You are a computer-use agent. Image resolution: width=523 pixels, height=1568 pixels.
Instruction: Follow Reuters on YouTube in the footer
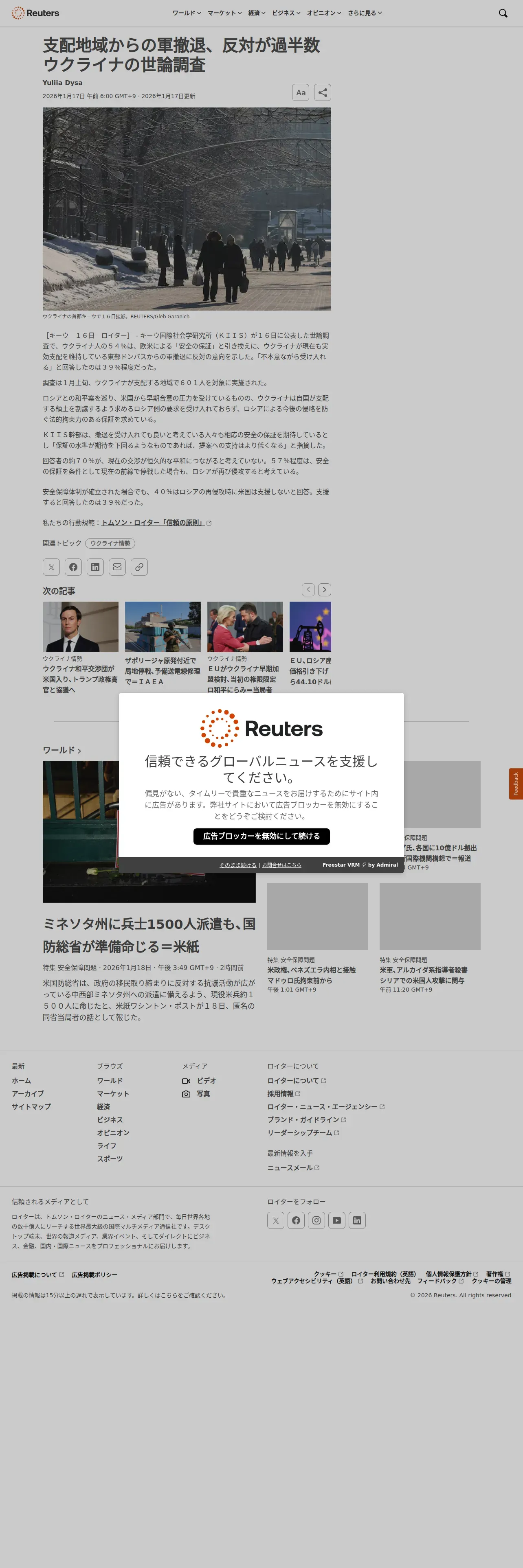[337, 1220]
